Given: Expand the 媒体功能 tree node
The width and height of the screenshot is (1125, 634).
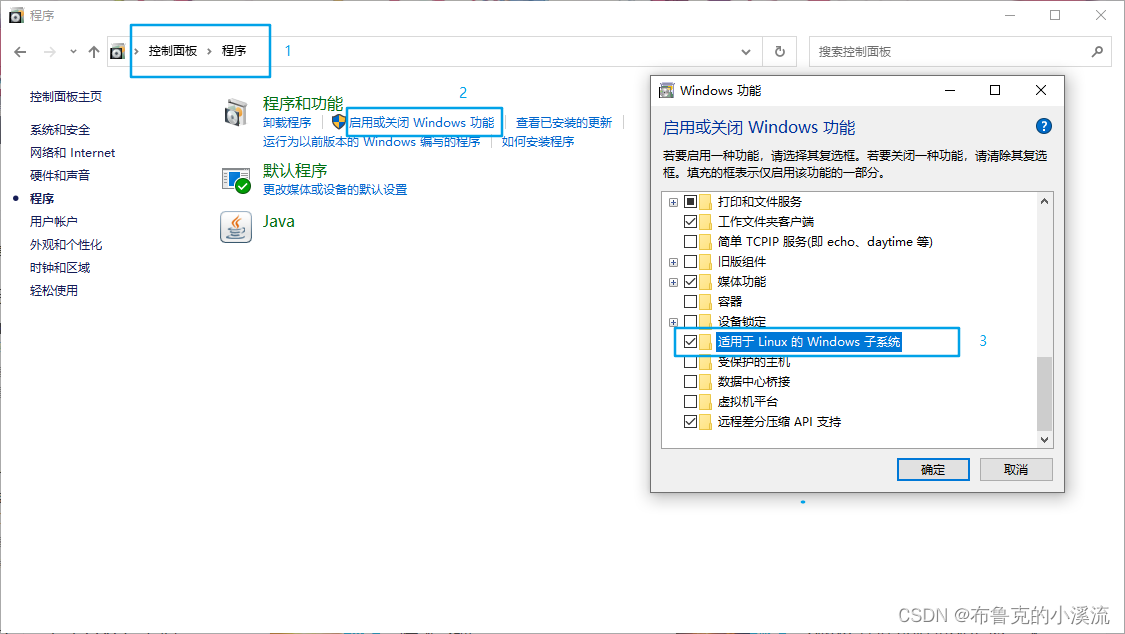Looking at the screenshot, I should [674, 281].
